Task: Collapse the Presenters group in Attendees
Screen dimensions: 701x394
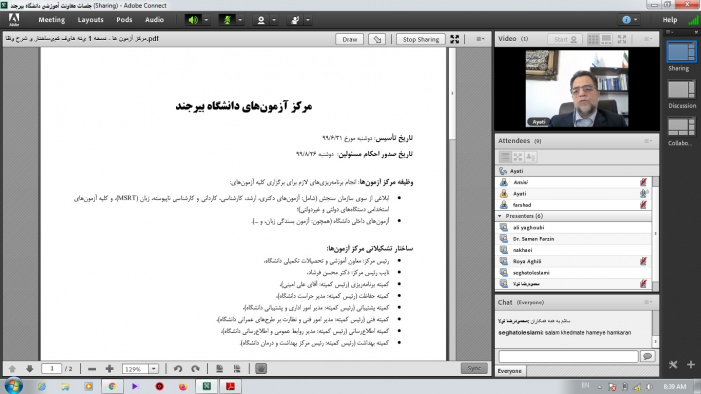Action: (500, 216)
